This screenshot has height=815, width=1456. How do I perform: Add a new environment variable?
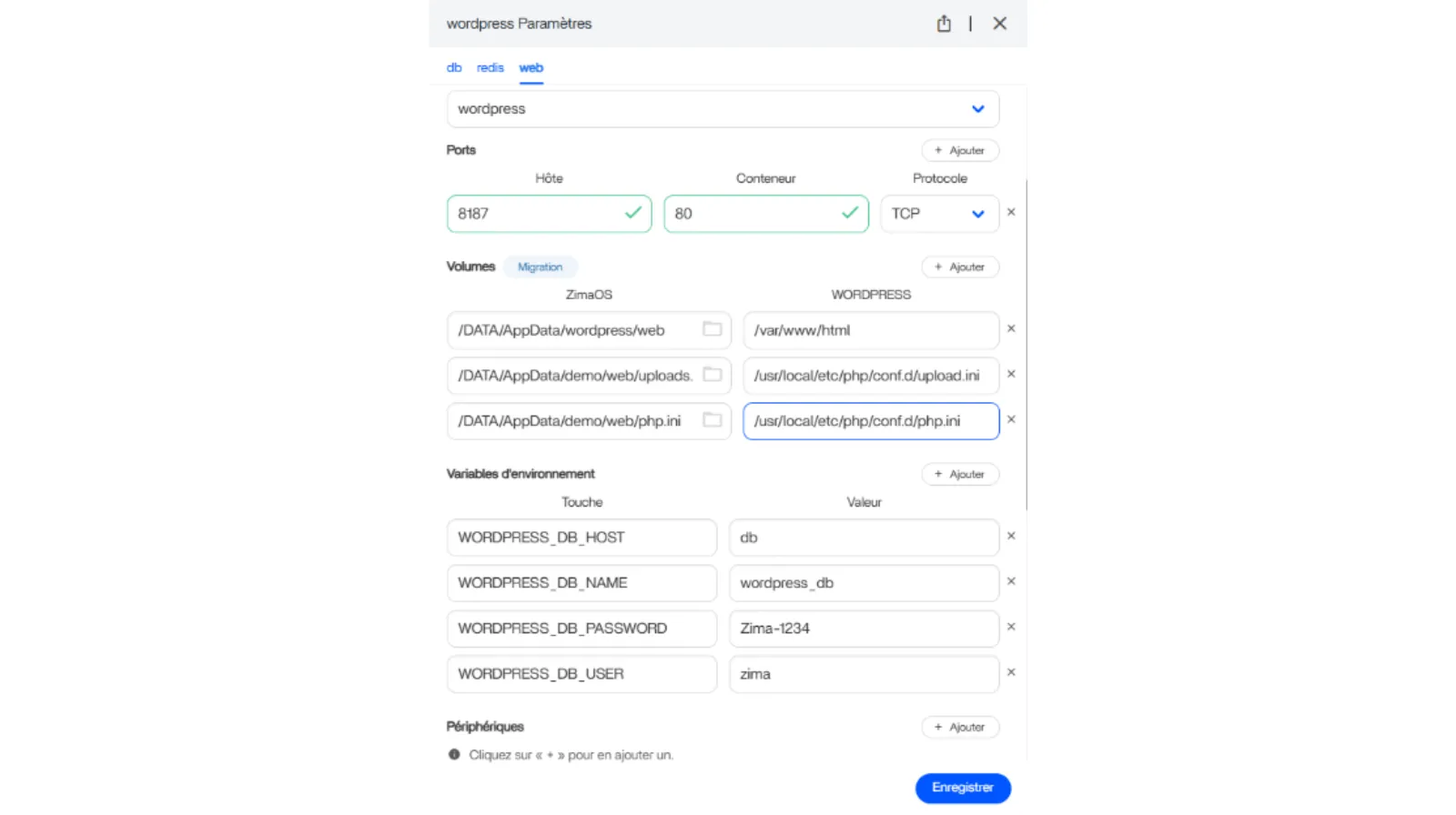[x=960, y=475]
